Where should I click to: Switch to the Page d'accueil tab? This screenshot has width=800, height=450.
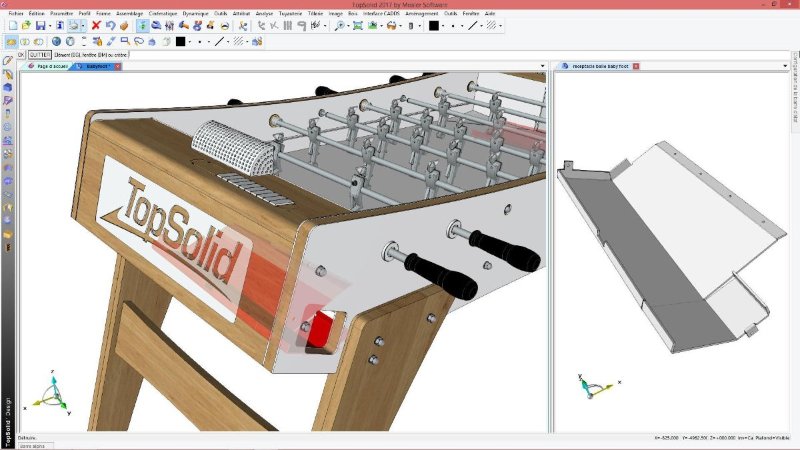click(x=50, y=66)
